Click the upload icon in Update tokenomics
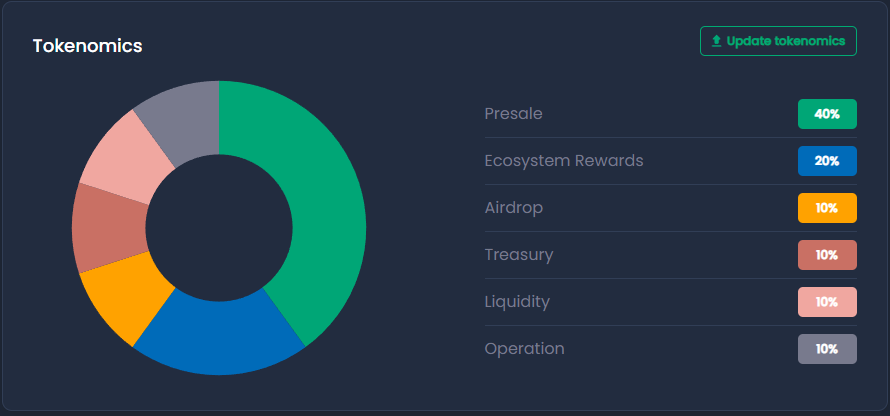This screenshot has height=416, width=890. (x=716, y=41)
